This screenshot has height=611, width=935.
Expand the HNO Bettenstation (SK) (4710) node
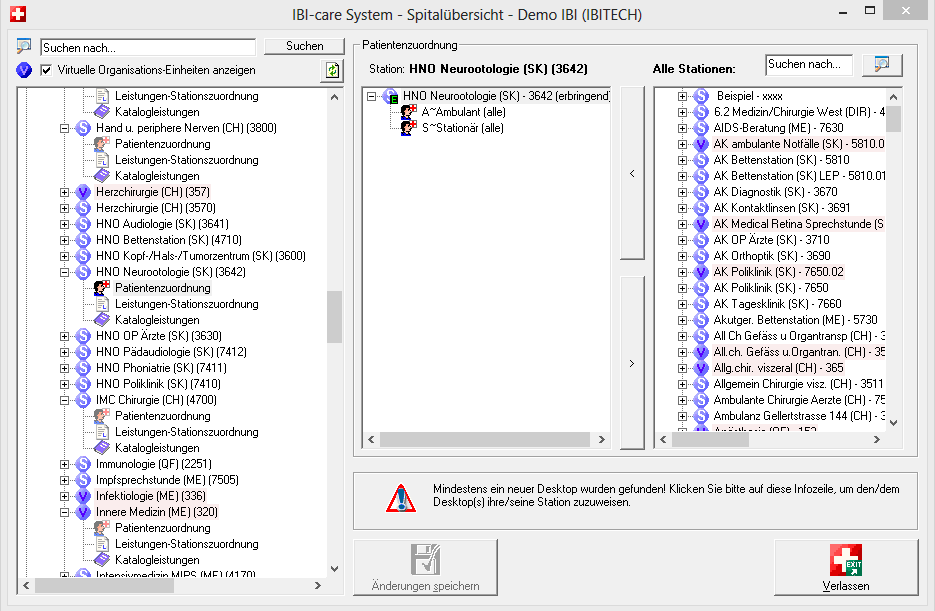click(65, 240)
